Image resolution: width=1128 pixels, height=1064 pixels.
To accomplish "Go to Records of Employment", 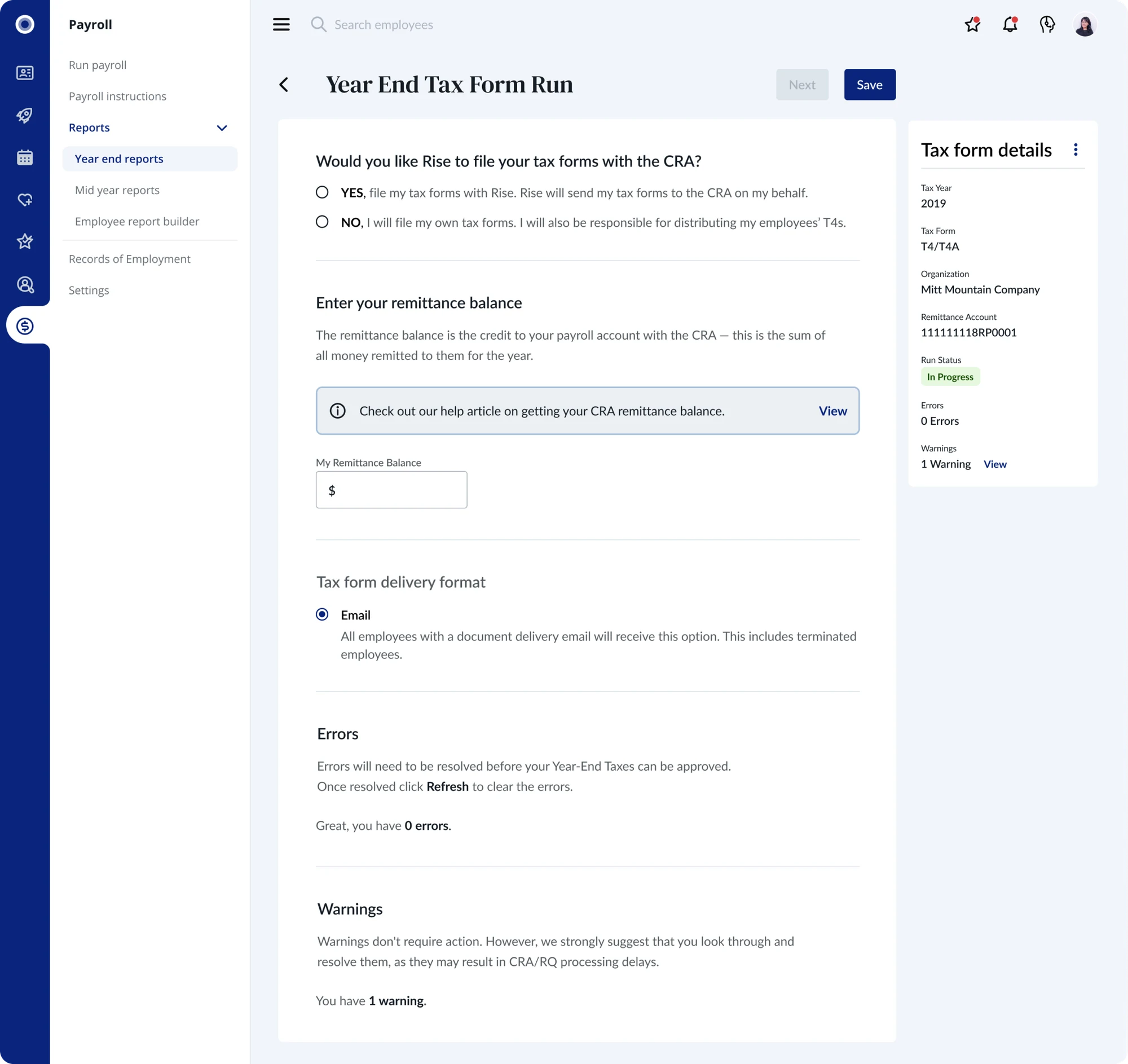I will [129, 259].
